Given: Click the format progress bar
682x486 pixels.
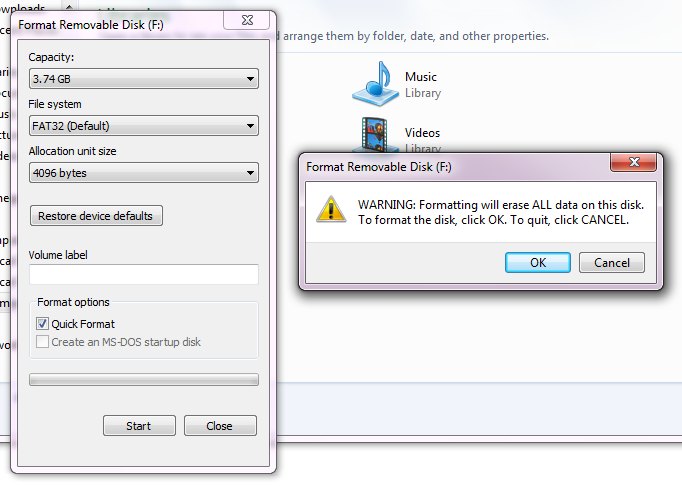Looking at the screenshot, I should coord(143,380).
